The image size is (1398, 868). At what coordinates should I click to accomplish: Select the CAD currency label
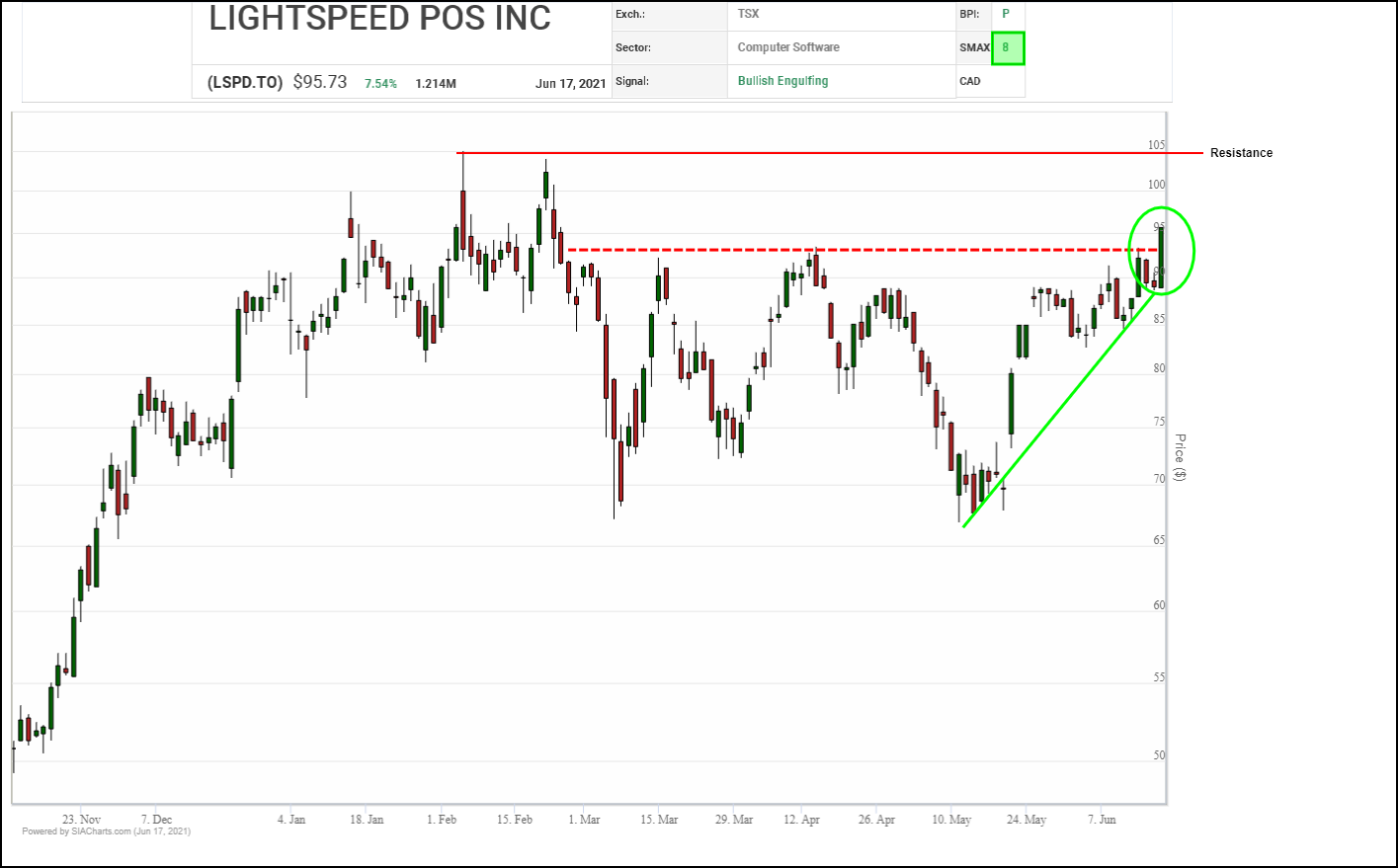970,81
